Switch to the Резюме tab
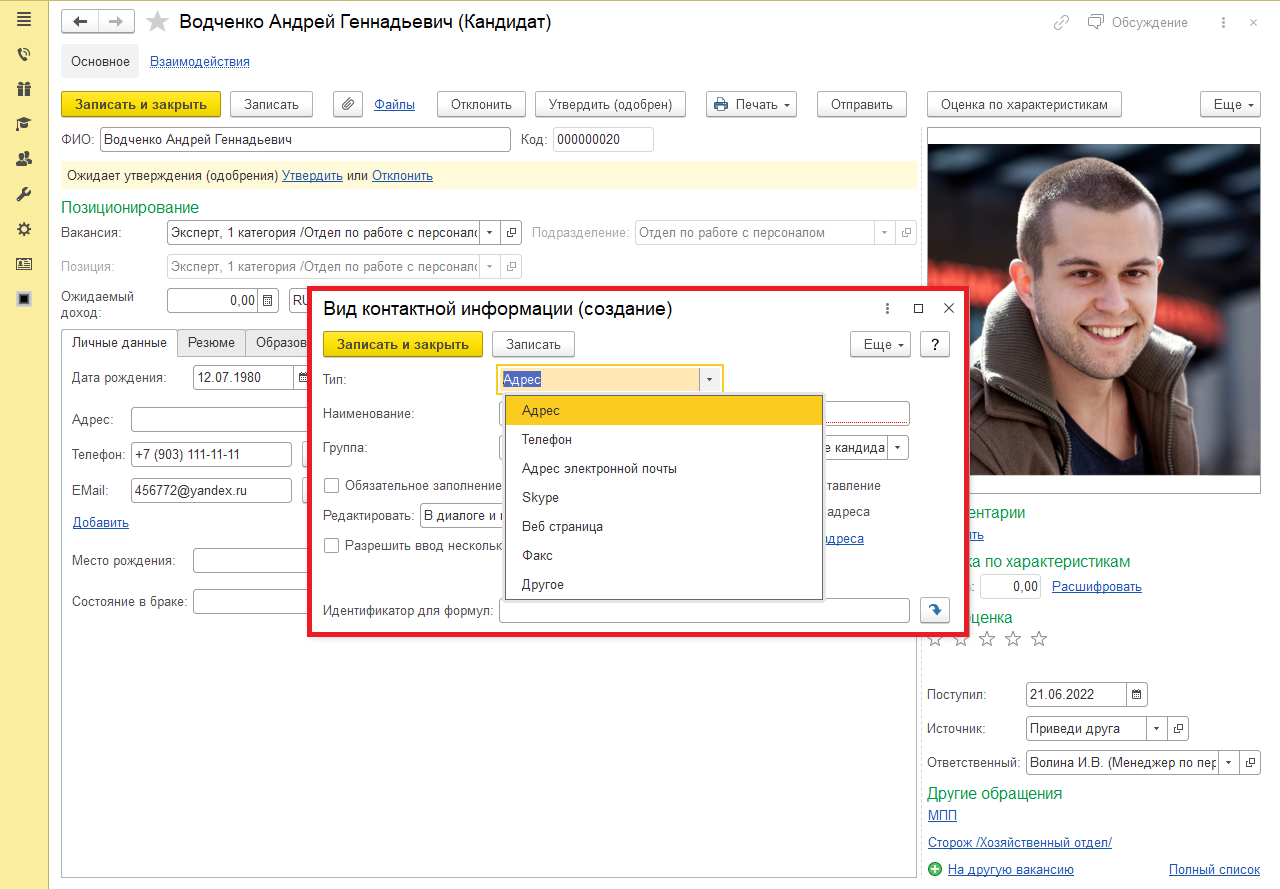The image size is (1280, 889). (211, 342)
